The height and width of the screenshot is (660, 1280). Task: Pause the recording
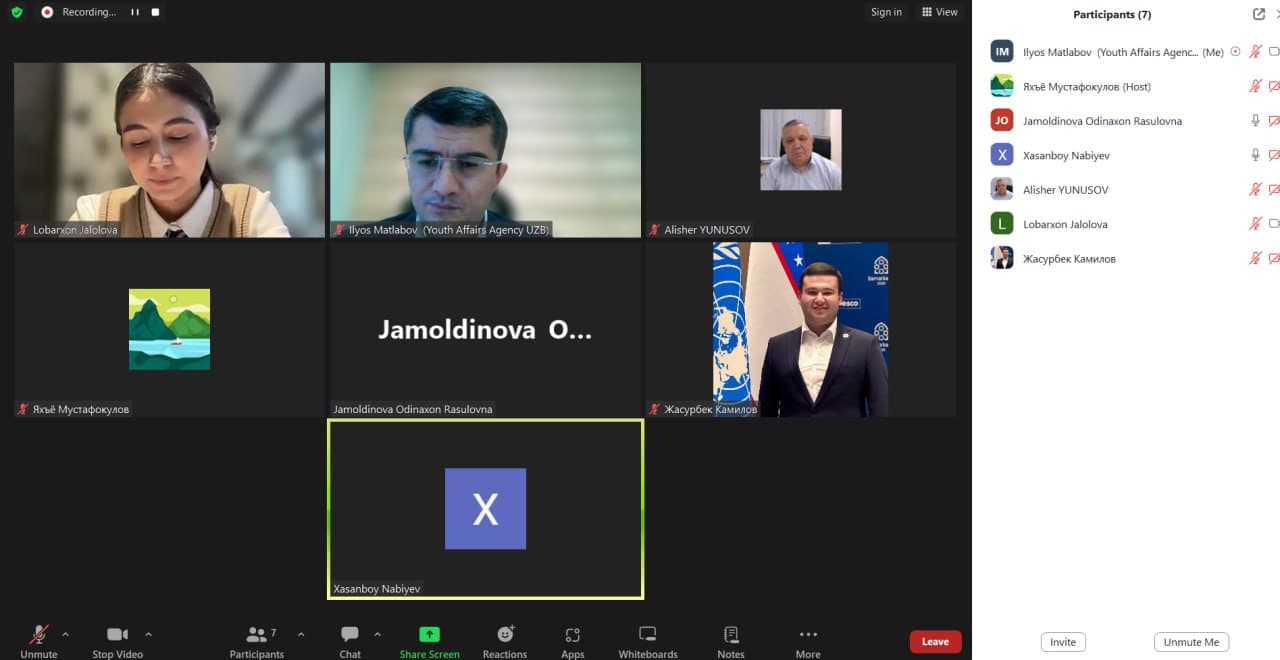coord(135,12)
